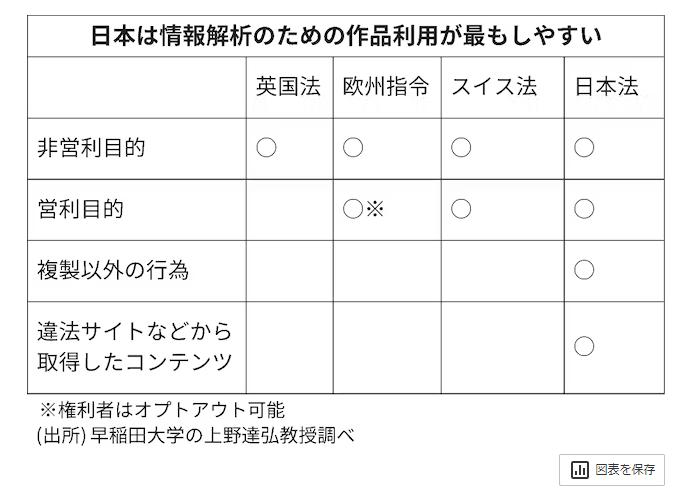Click the circle for 非営利目的 under 欧州指令

tap(353, 148)
